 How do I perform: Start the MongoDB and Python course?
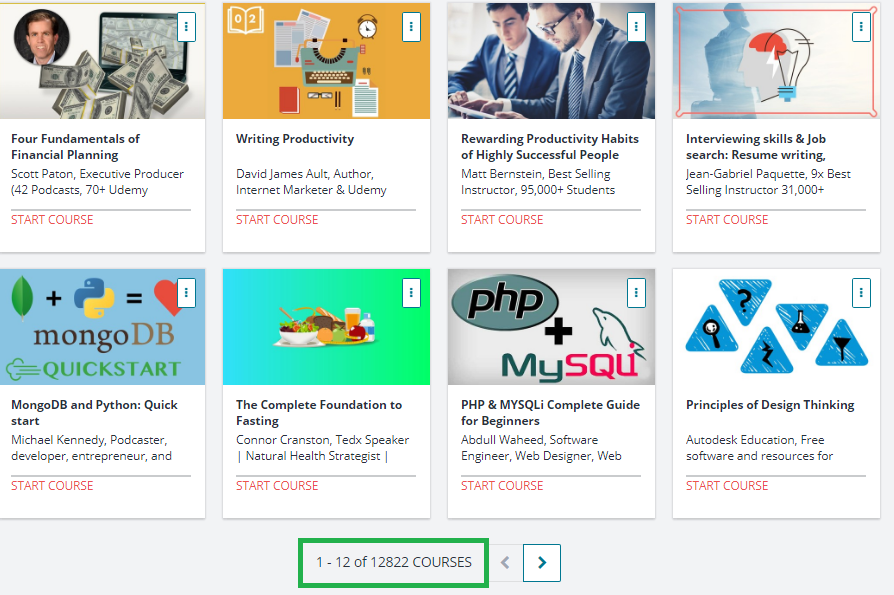pyautogui.click(x=52, y=485)
